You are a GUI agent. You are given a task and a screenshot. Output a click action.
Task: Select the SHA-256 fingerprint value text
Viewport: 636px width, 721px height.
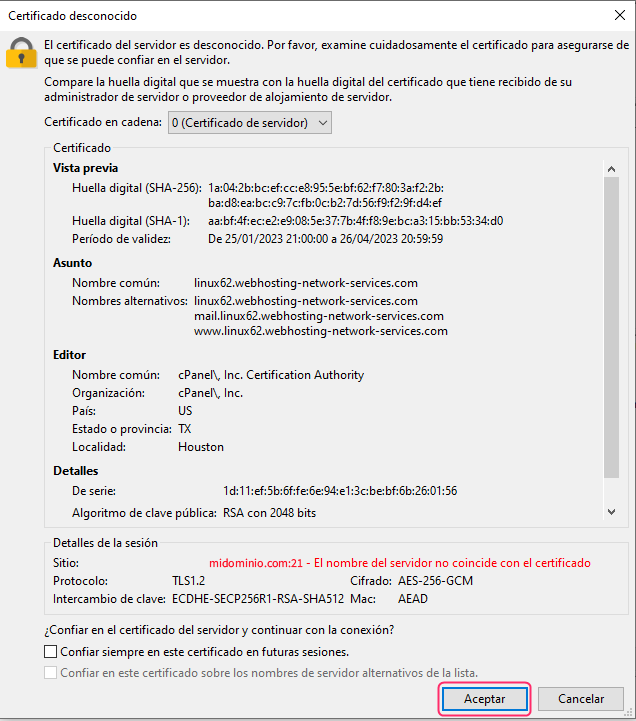(326, 195)
